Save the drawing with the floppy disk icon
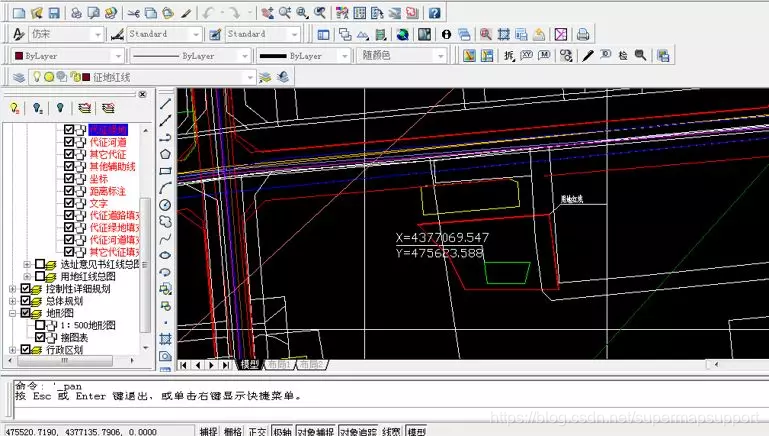 click(53, 13)
